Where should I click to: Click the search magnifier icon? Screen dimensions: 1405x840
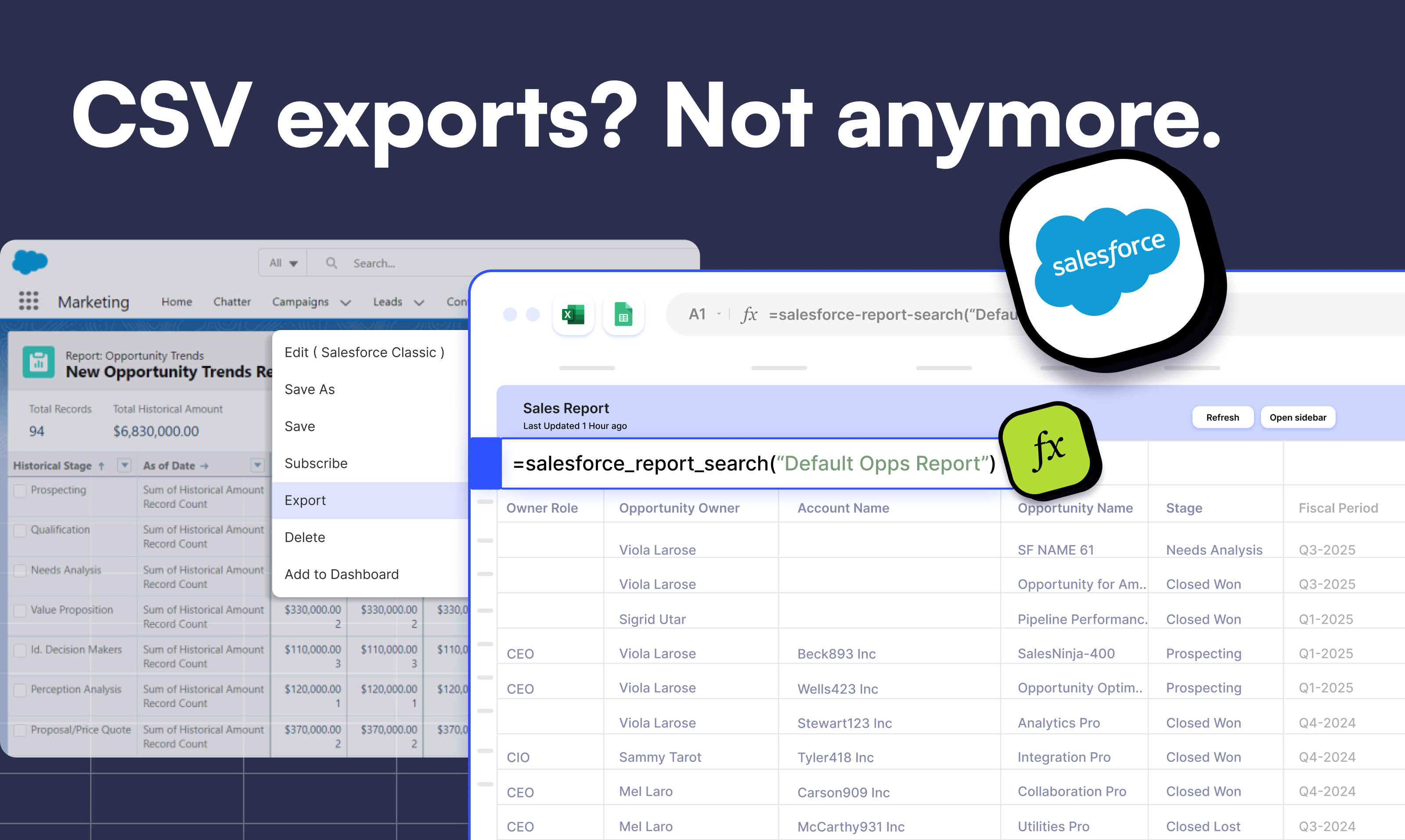[x=331, y=263]
